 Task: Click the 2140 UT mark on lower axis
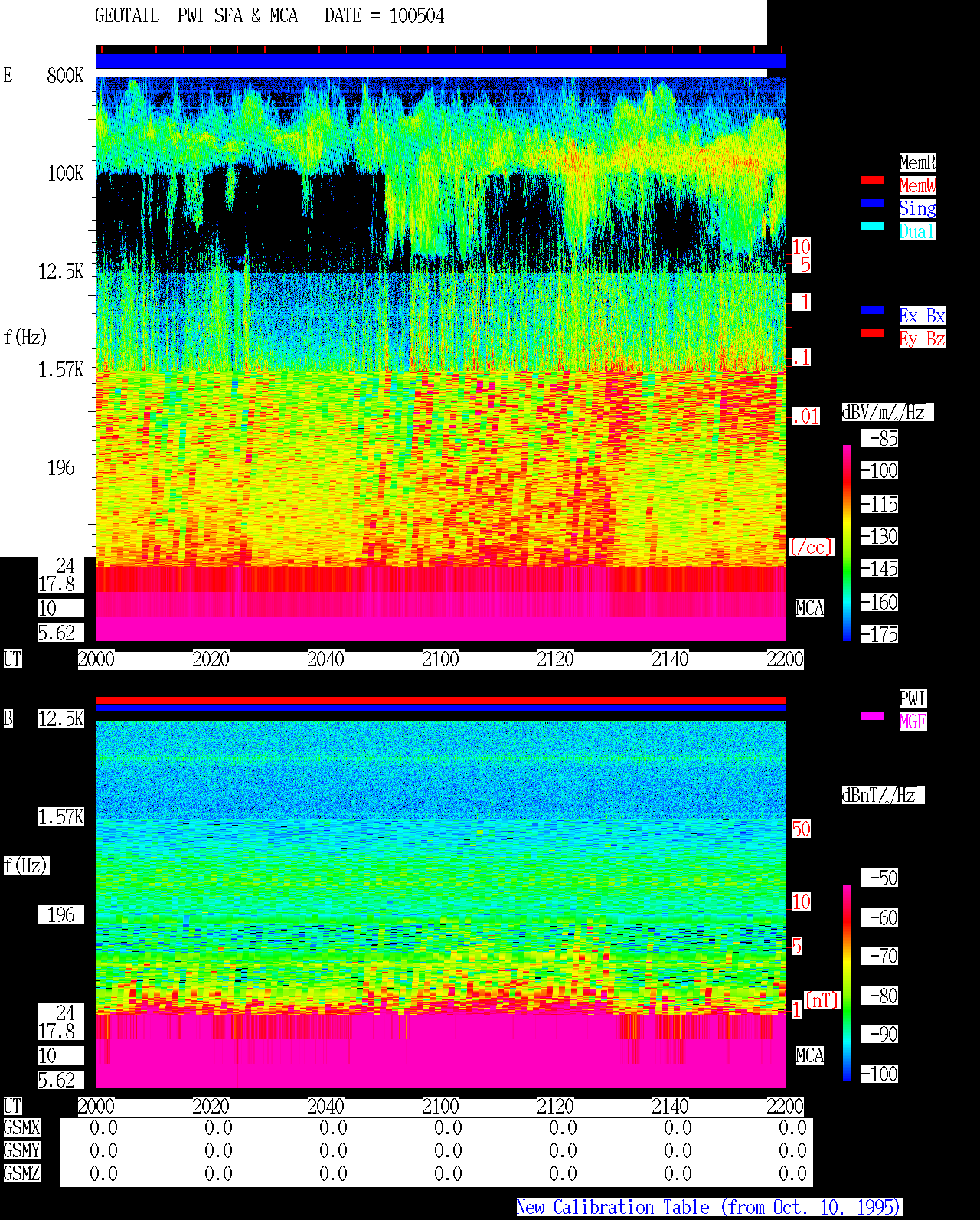670,1106
